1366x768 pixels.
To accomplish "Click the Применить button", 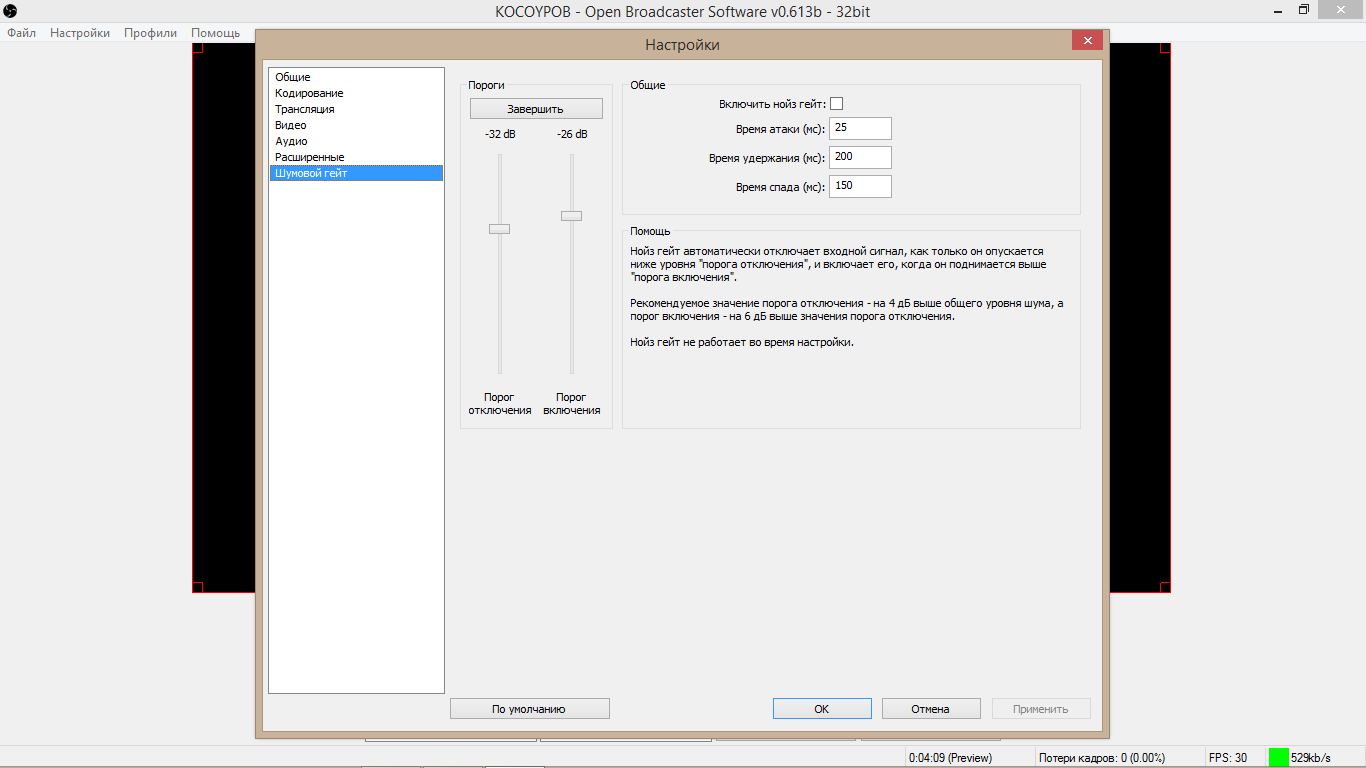I will [x=1041, y=709].
